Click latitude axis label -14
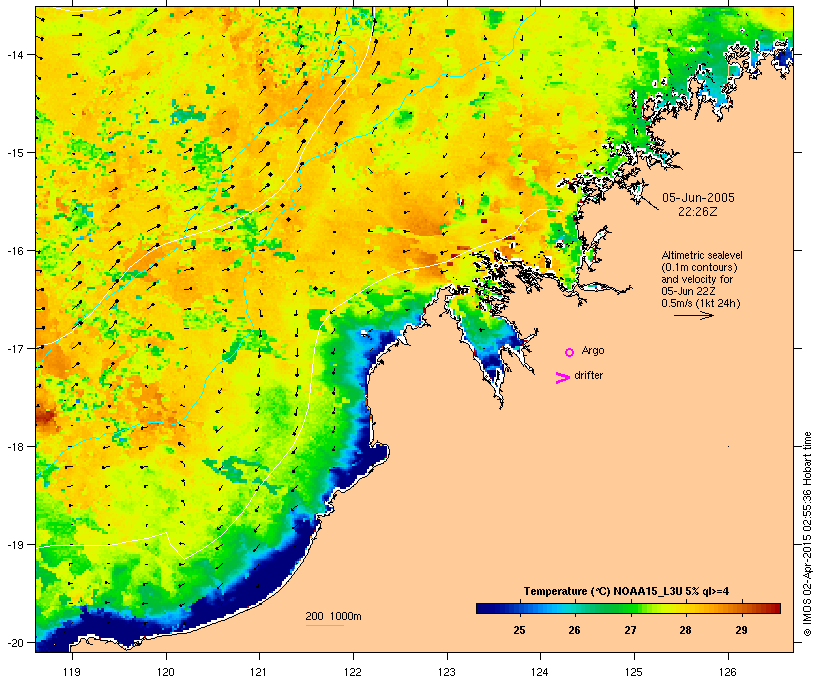 click(x=14, y=54)
